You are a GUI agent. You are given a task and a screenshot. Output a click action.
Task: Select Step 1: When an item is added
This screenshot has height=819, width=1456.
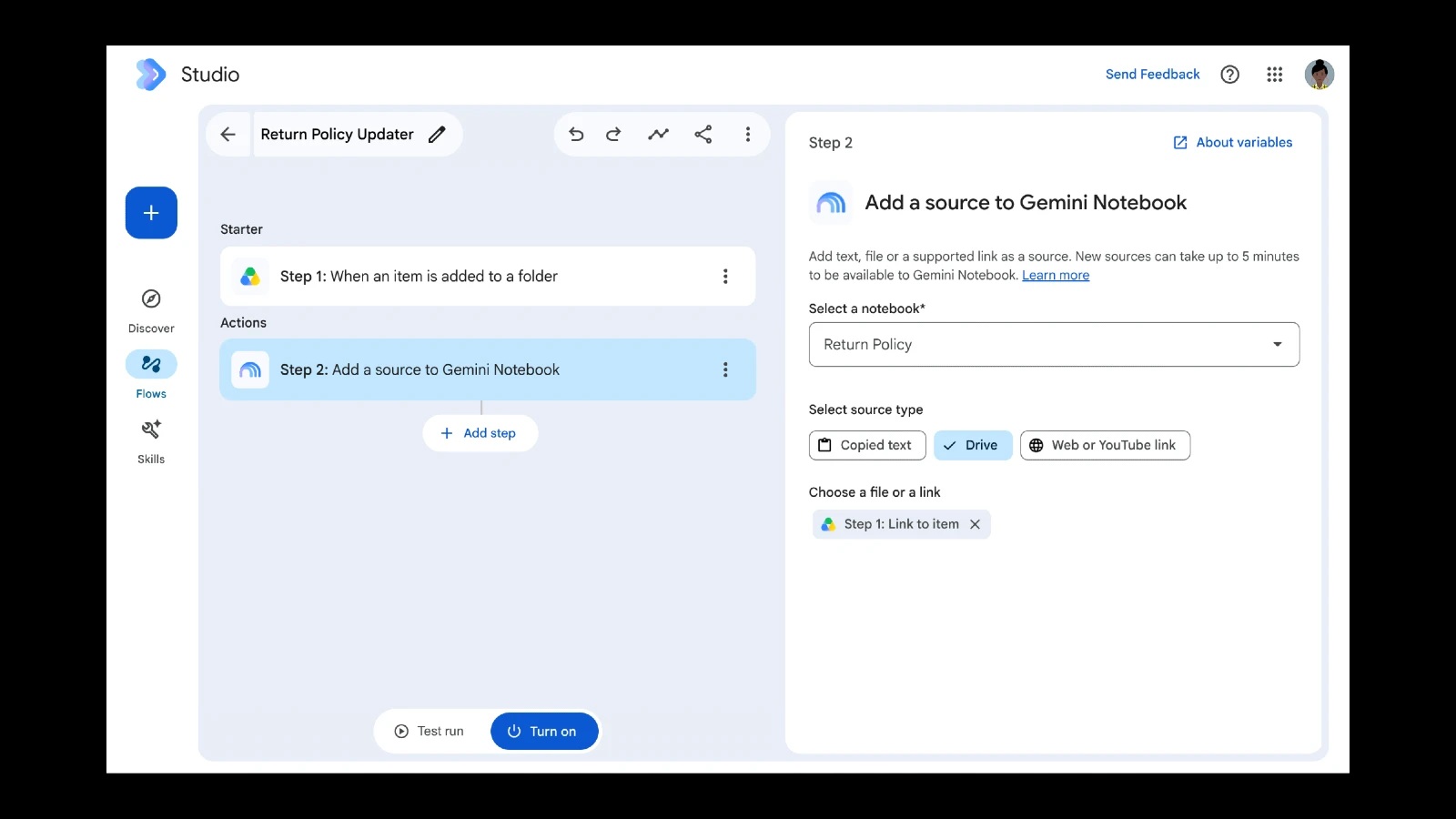click(x=488, y=277)
